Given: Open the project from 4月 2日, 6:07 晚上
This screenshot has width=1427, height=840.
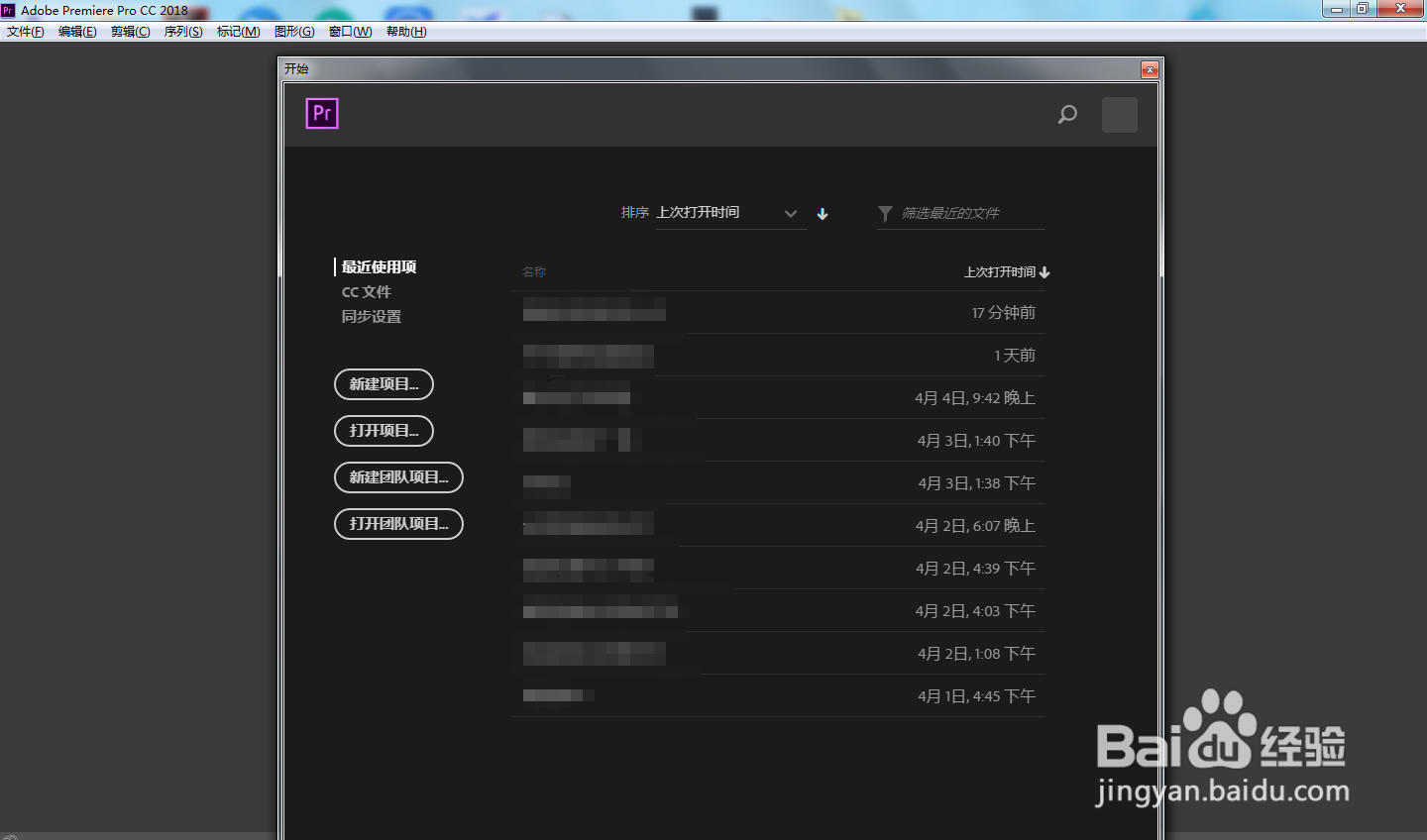Looking at the screenshot, I should click(779, 526).
